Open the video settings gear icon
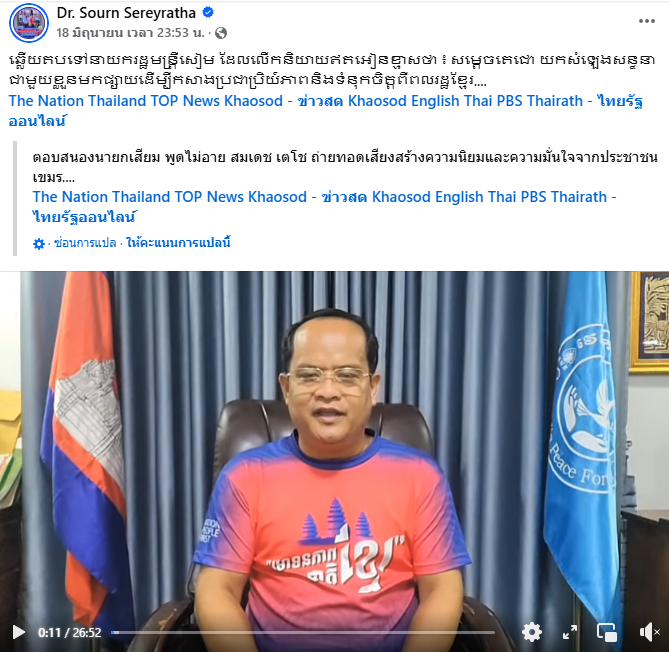The image size is (669, 652). pyautogui.click(x=532, y=632)
